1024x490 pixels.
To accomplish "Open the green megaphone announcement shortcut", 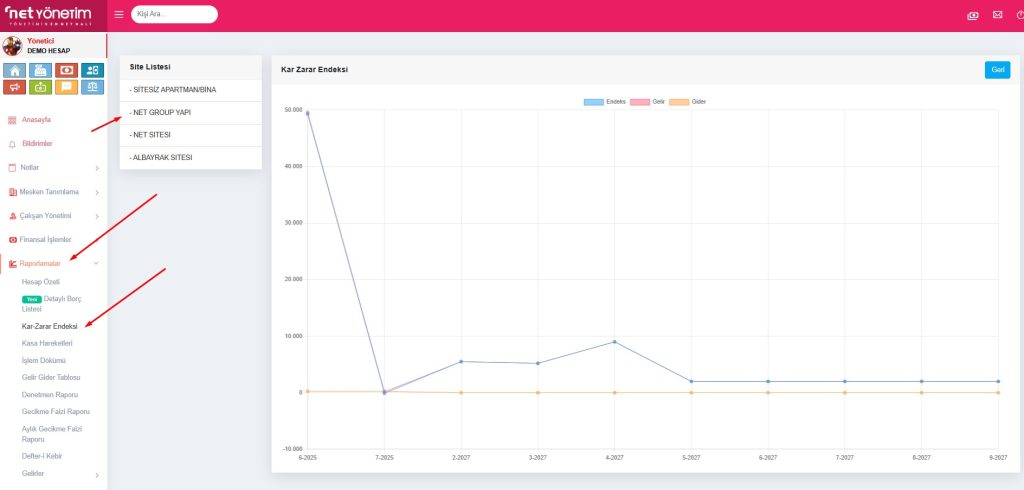I will 41,87.
